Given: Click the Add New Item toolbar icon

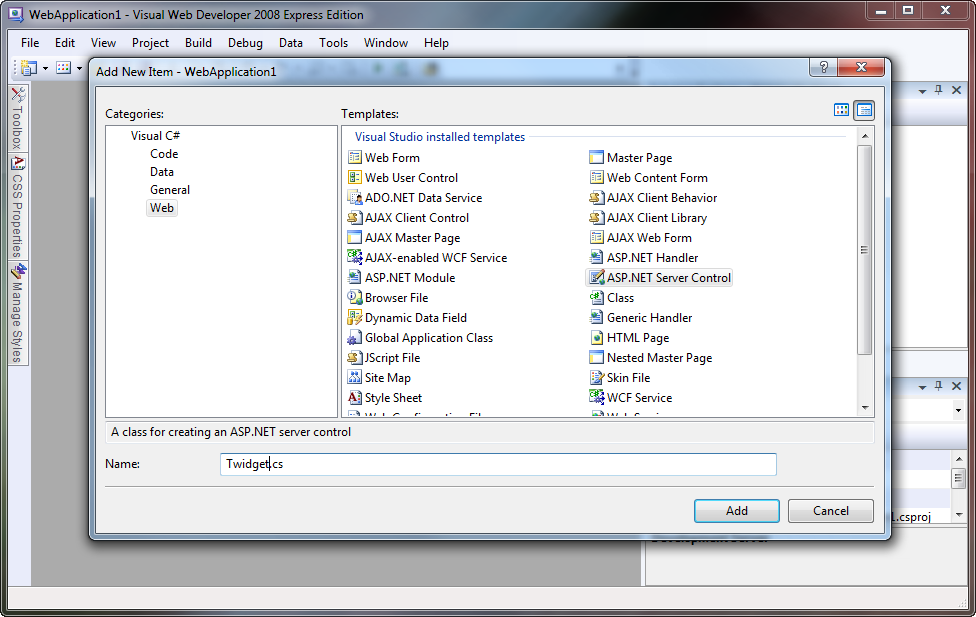Looking at the screenshot, I should tap(63, 67).
